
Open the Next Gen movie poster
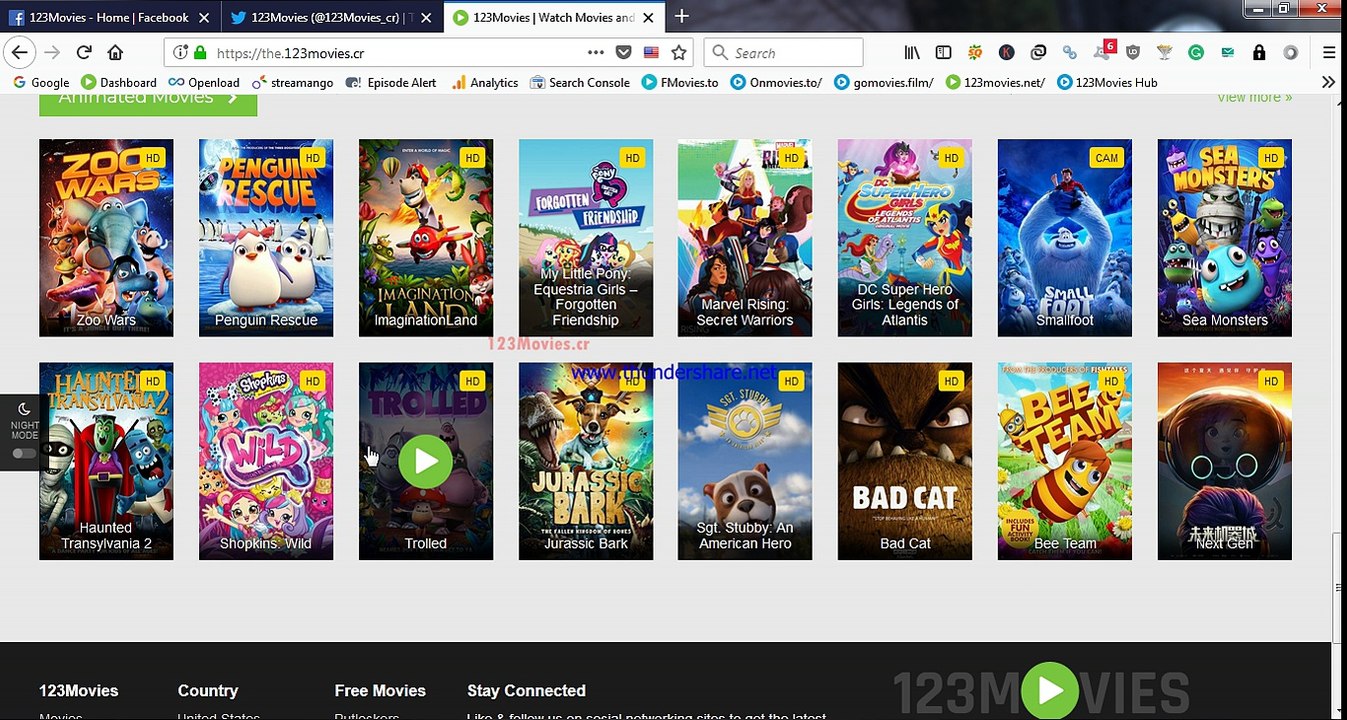(1225, 461)
